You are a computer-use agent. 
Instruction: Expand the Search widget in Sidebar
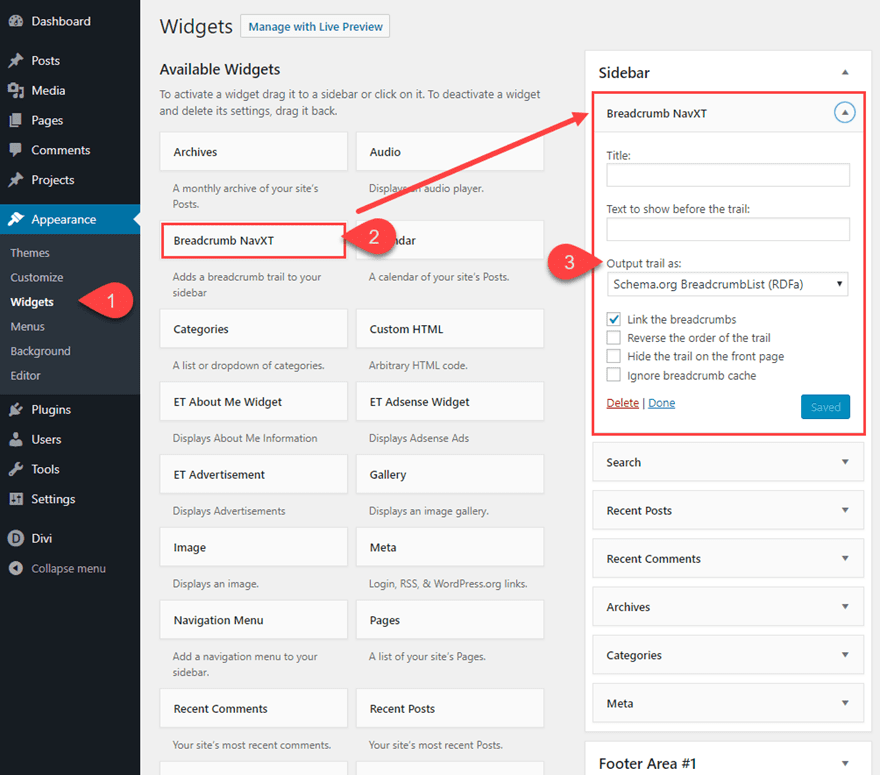(x=845, y=462)
